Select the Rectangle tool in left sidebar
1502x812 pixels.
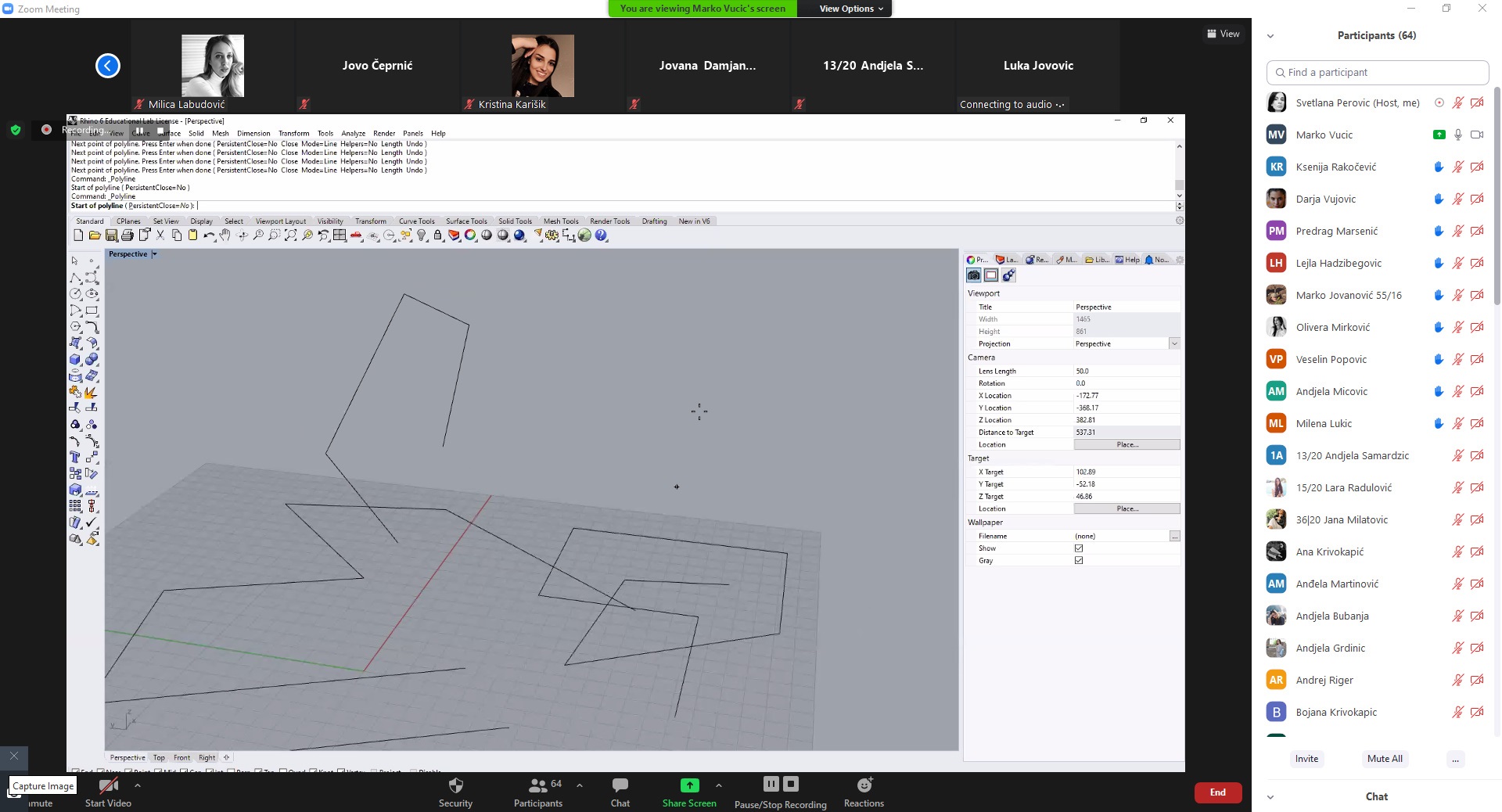coord(92,311)
